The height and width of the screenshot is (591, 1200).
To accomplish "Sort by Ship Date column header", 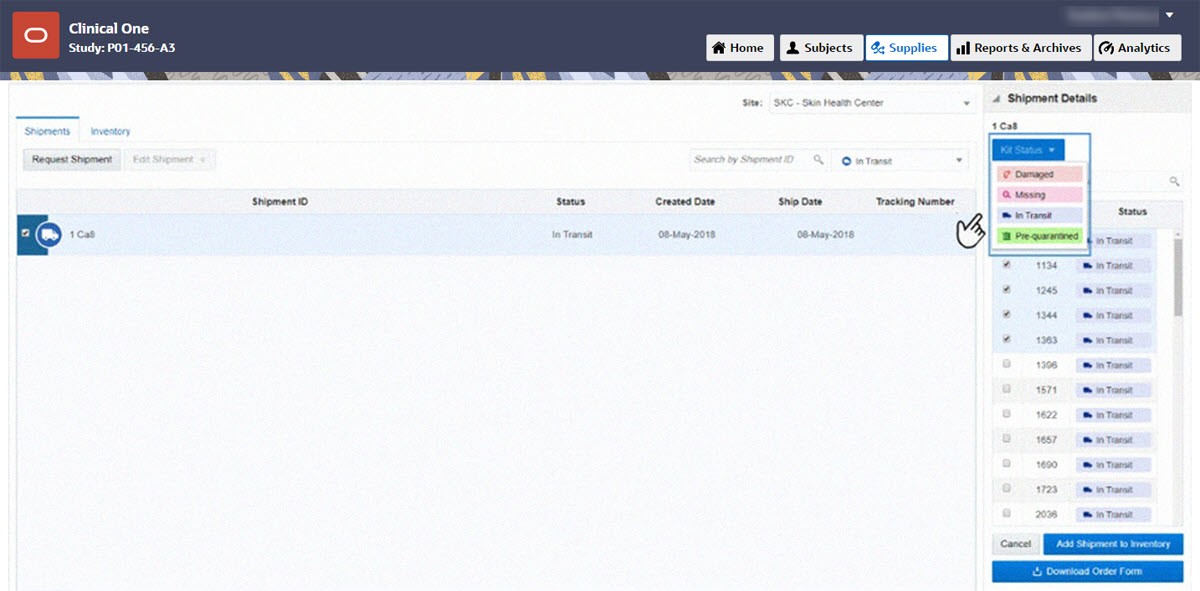I will tap(800, 202).
